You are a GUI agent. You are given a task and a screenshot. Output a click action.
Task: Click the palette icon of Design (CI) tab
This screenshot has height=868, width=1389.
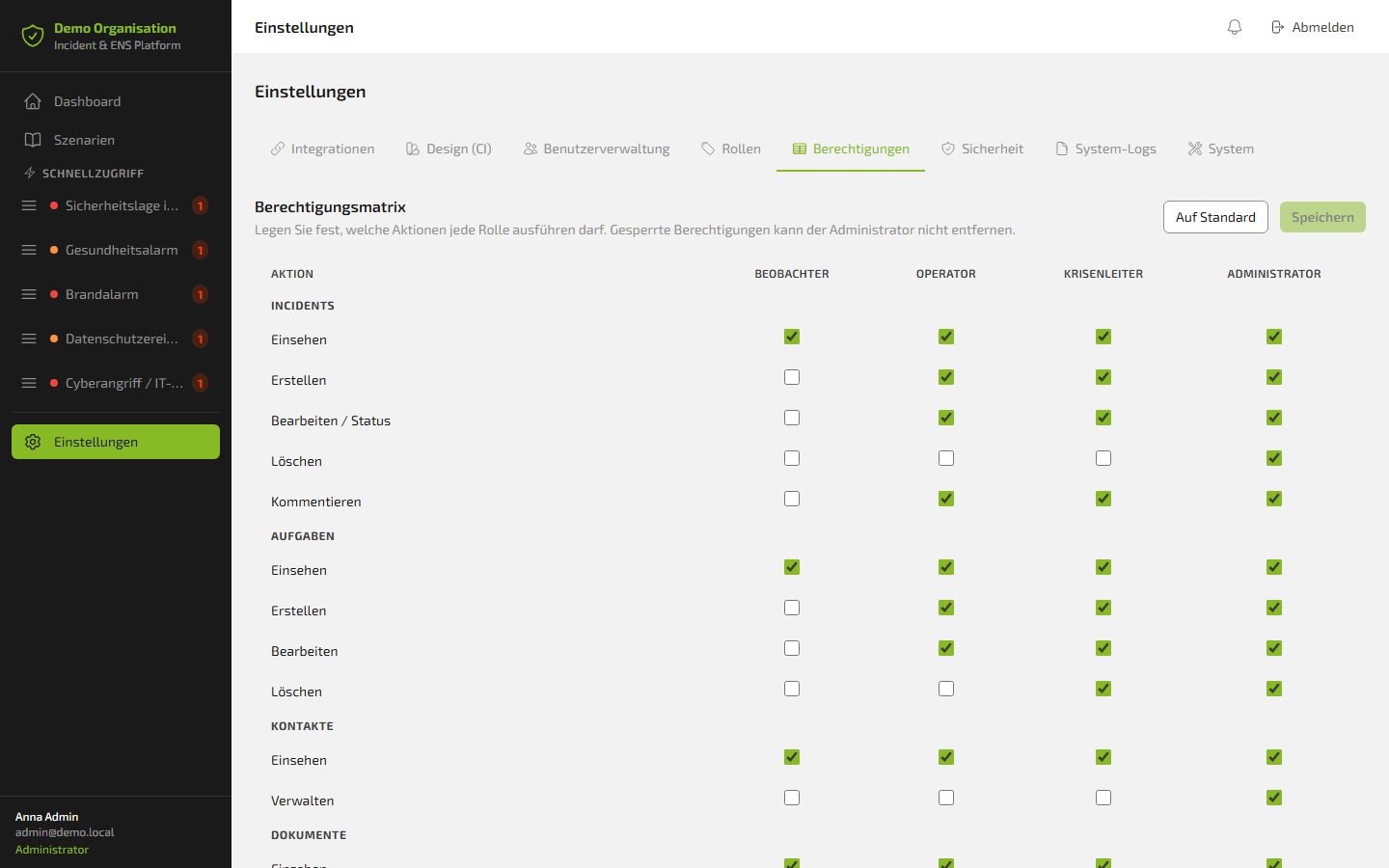[x=413, y=149]
